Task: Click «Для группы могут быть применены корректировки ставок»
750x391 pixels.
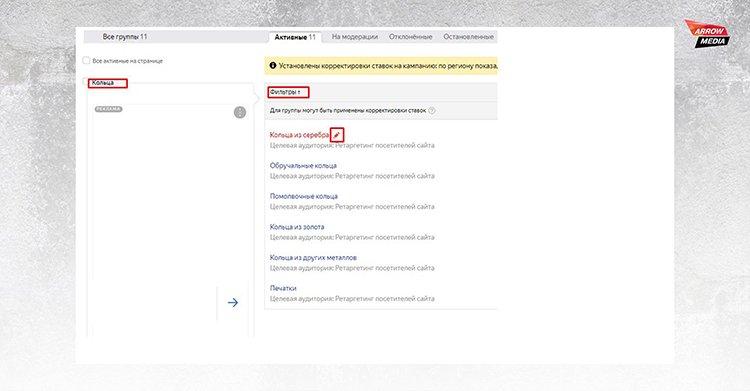Action: pyautogui.click(x=348, y=111)
